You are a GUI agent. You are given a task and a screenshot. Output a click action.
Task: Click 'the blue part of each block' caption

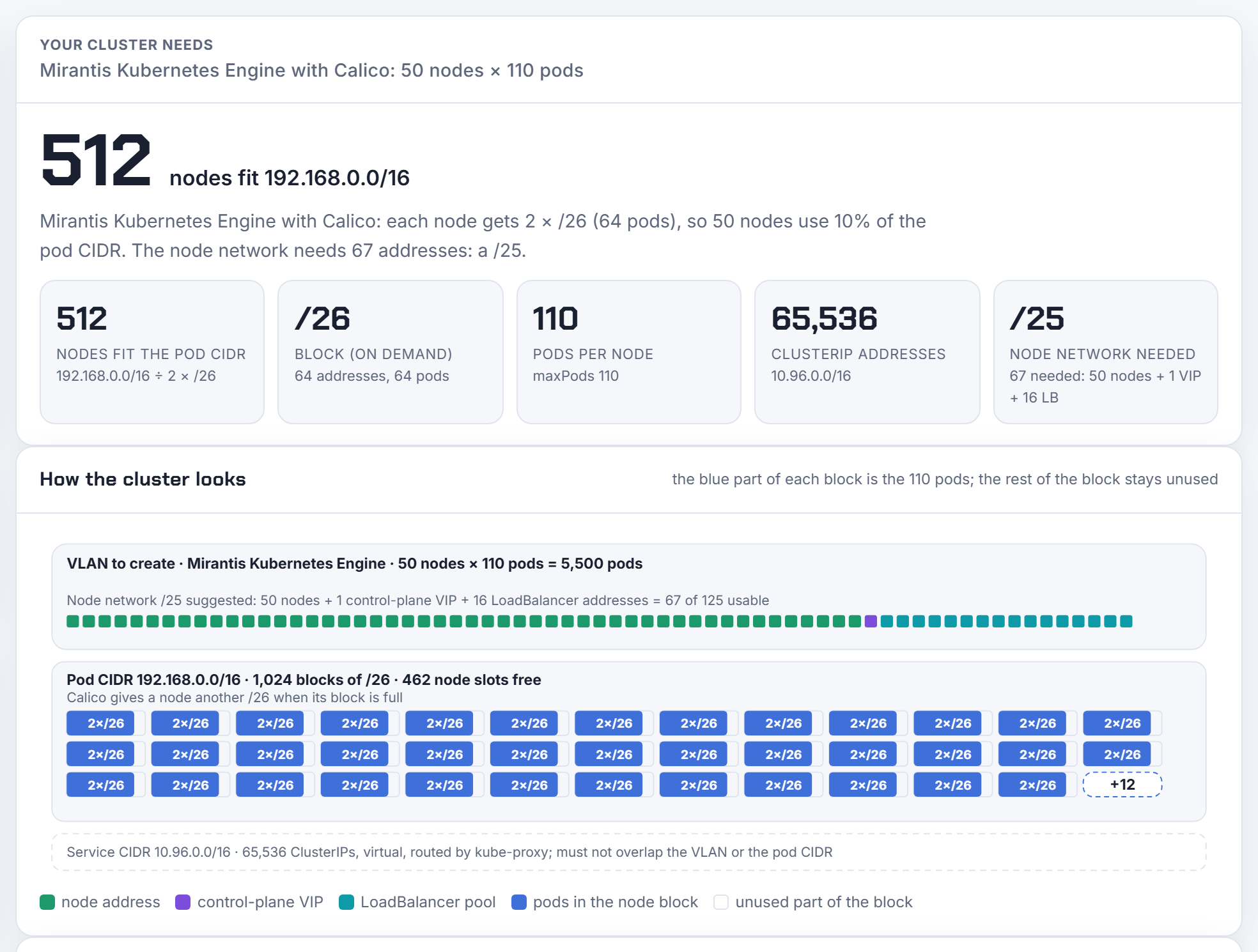[x=945, y=479]
